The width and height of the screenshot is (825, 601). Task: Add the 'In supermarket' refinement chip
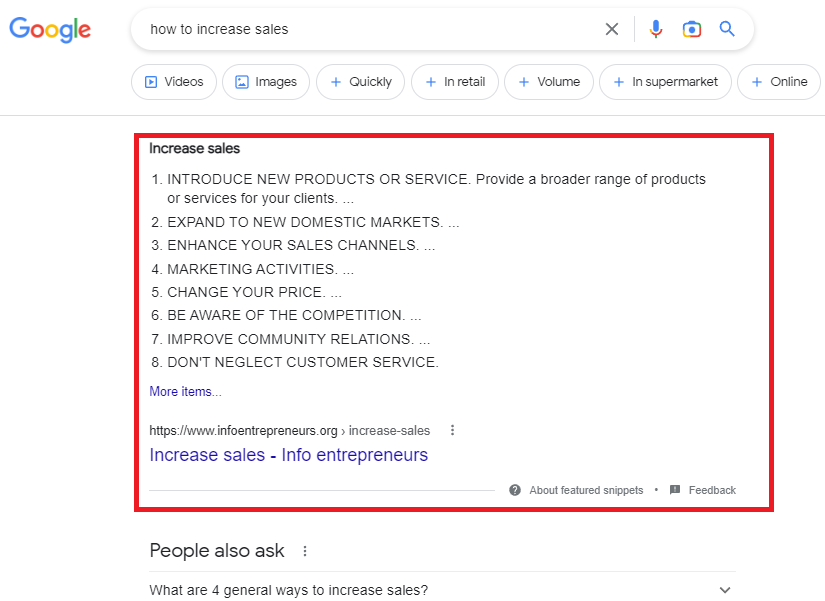[x=665, y=82]
